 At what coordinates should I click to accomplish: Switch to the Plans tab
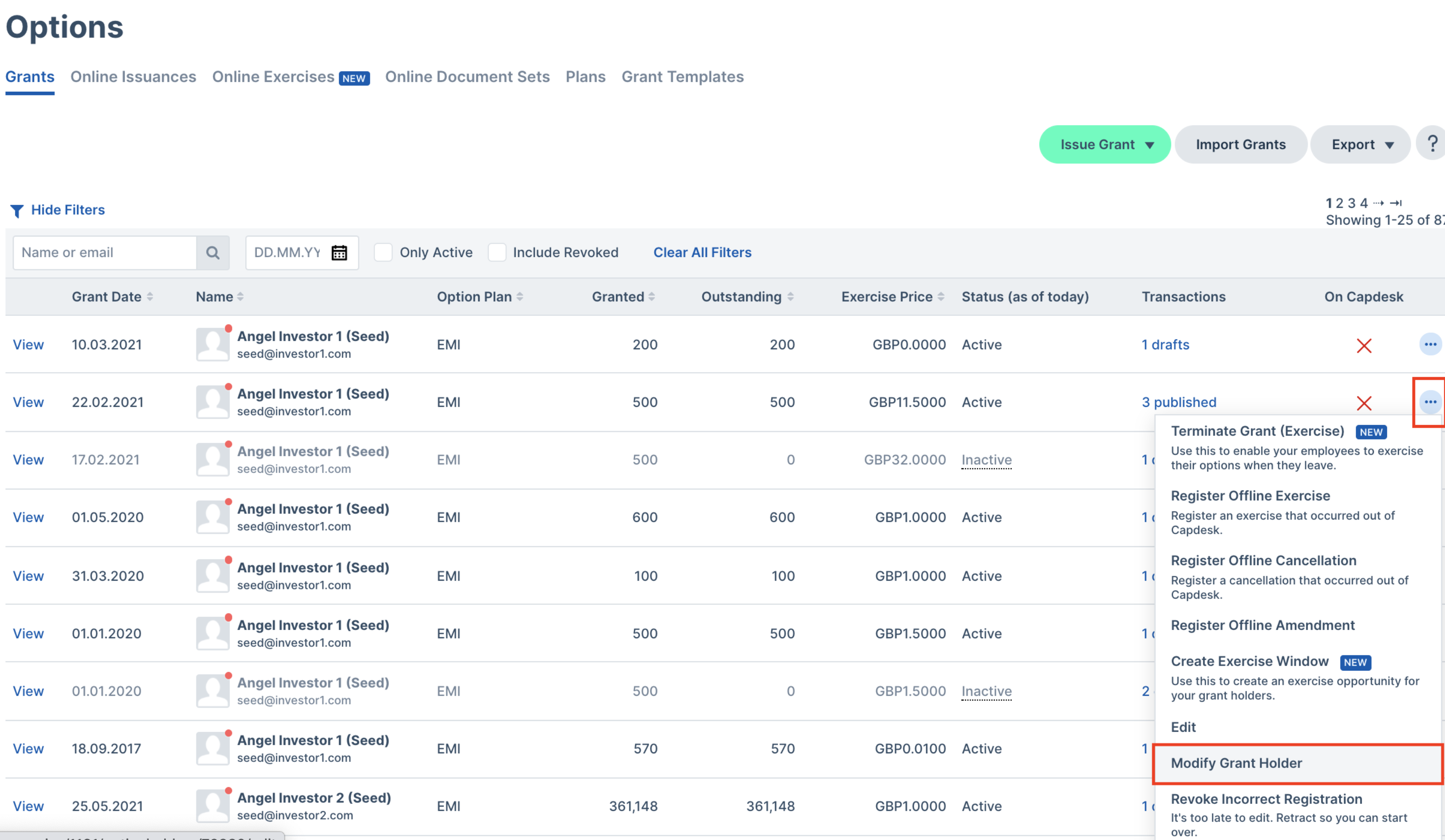click(x=585, y=77)
